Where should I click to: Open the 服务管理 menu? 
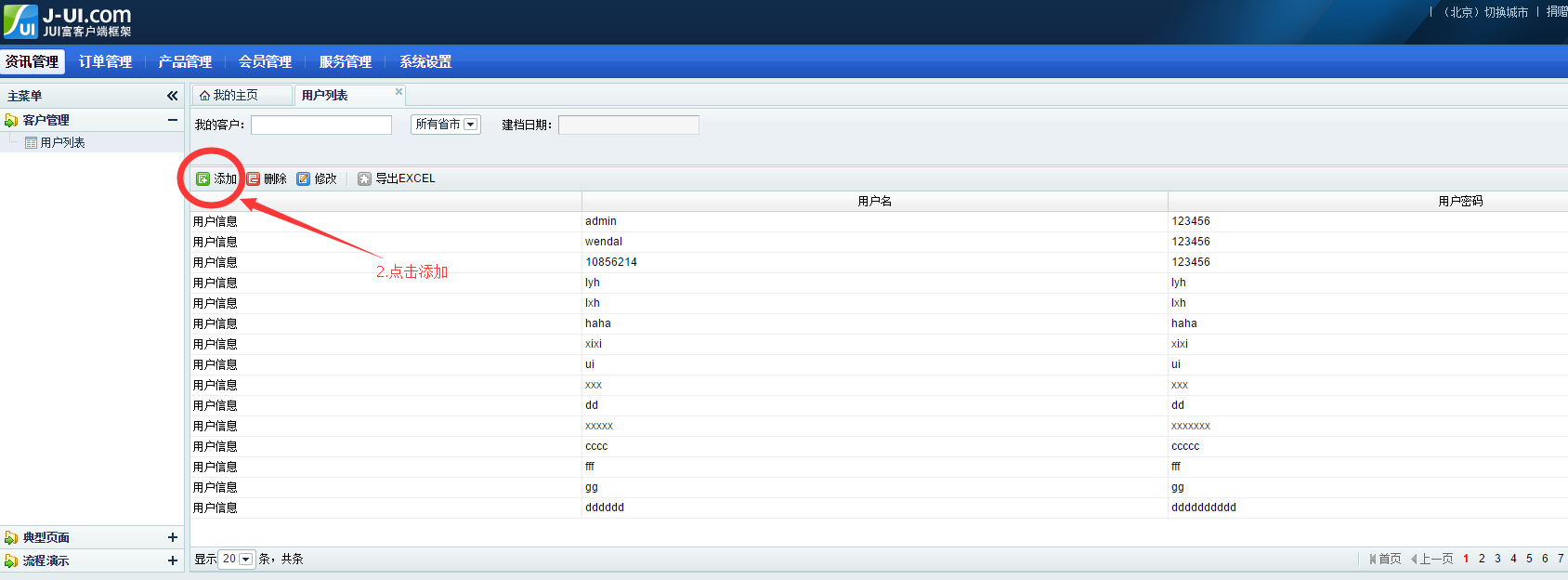click(x=346, y=61)
